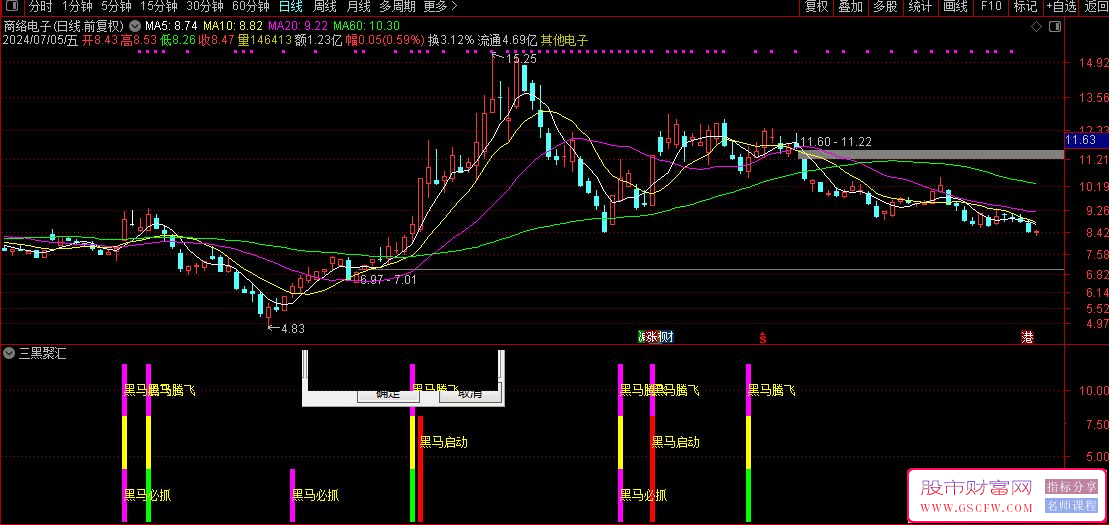Click the 其他电子 sector label
Viewport: 1109px width, 525px height.
point(564,40)
